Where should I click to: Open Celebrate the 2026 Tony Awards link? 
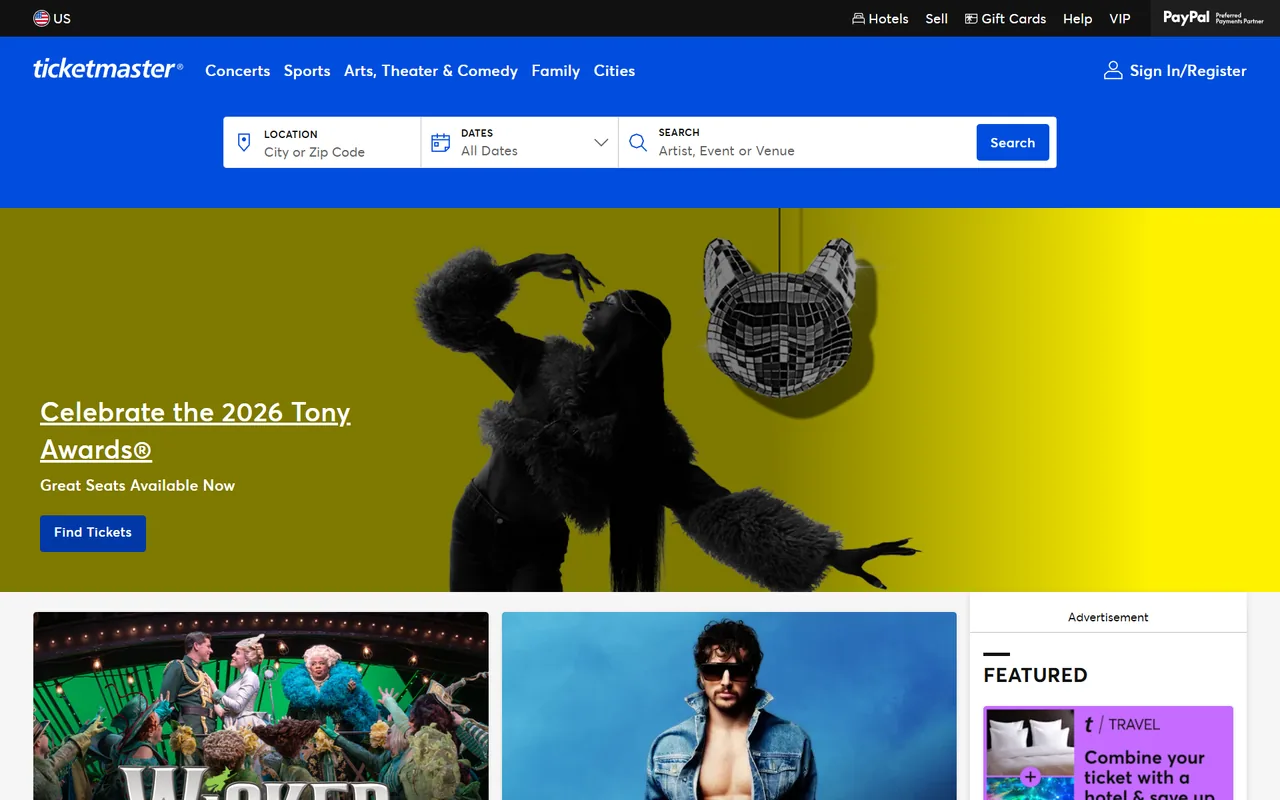[195, 431]
